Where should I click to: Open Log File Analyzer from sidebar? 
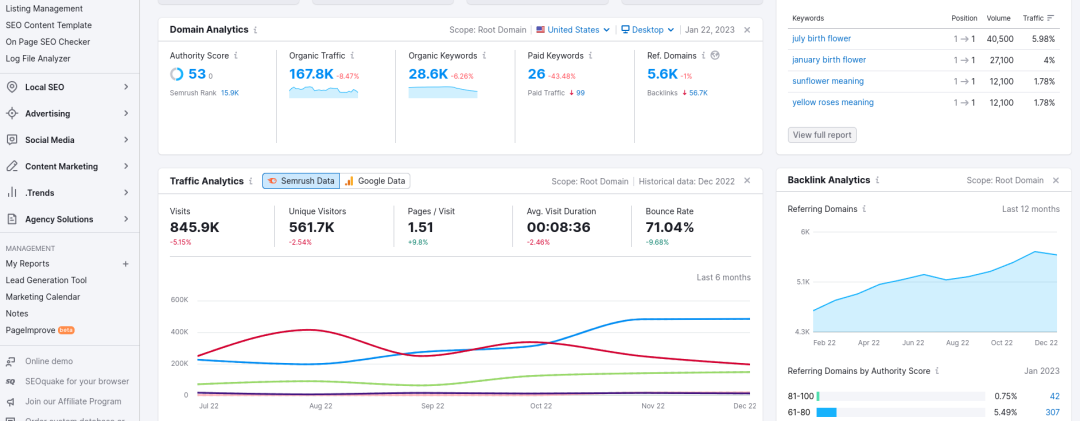point(38,59)
